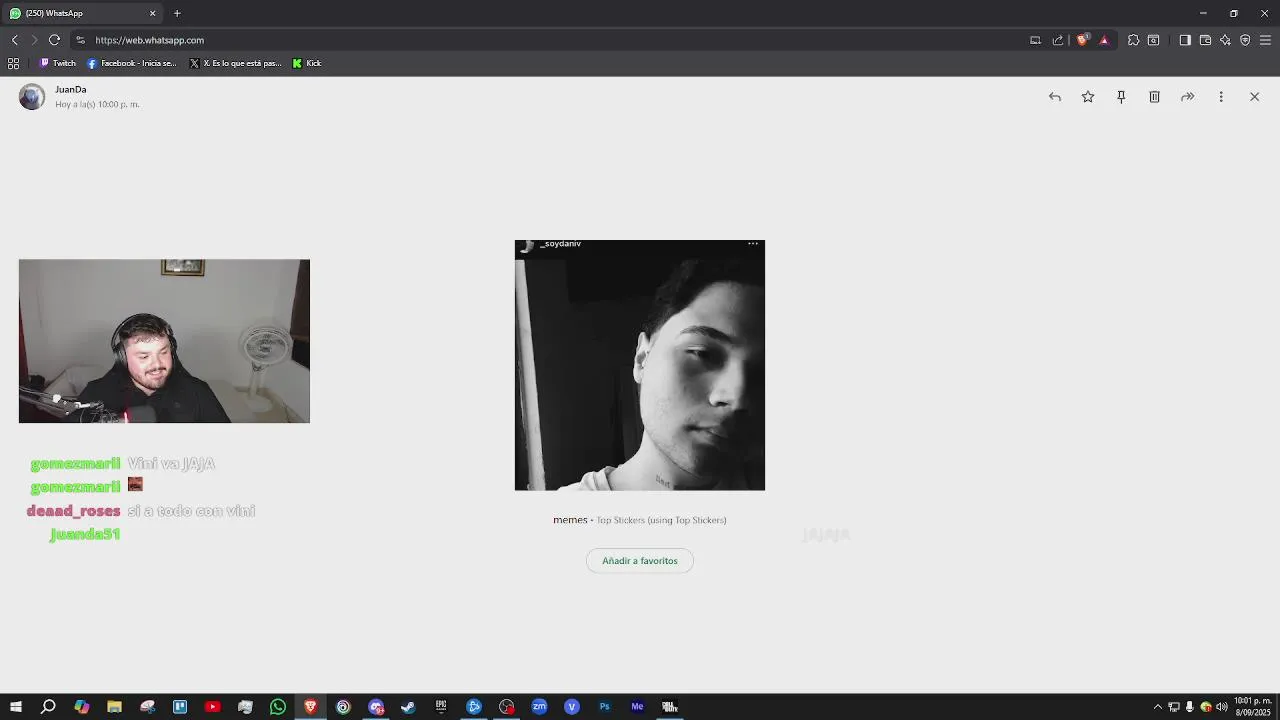
Task: Click the JuanDa sender name
Action: point(71,89)
